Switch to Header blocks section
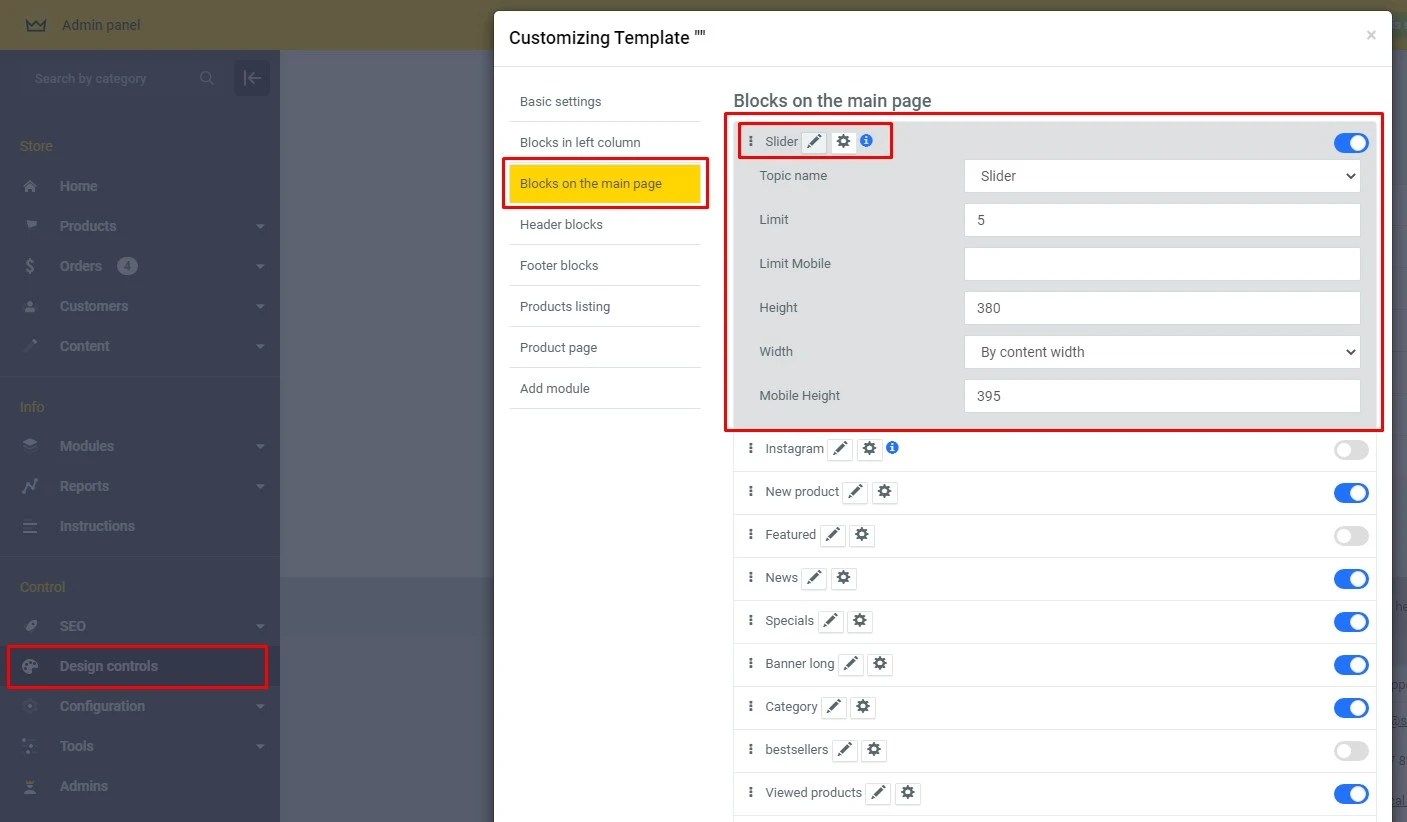 [561, 225]
